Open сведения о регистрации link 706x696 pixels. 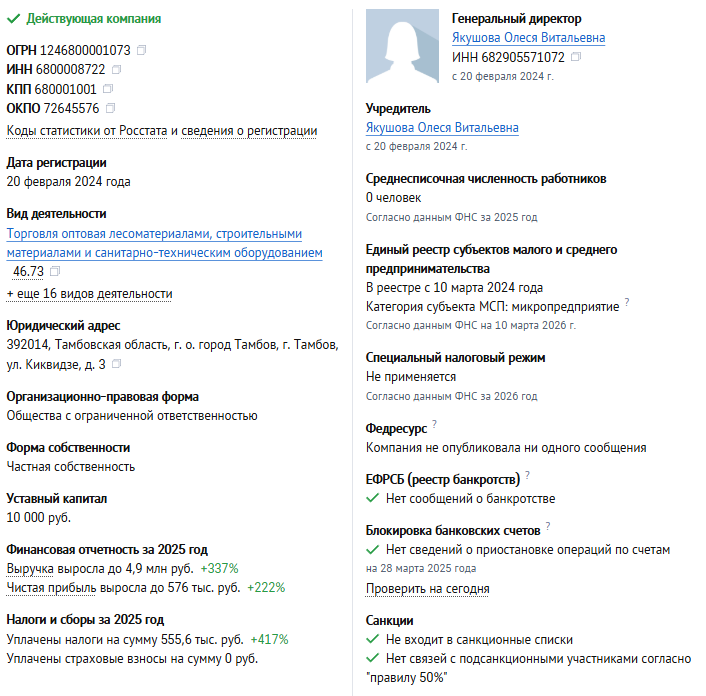[x=249, y=131]
